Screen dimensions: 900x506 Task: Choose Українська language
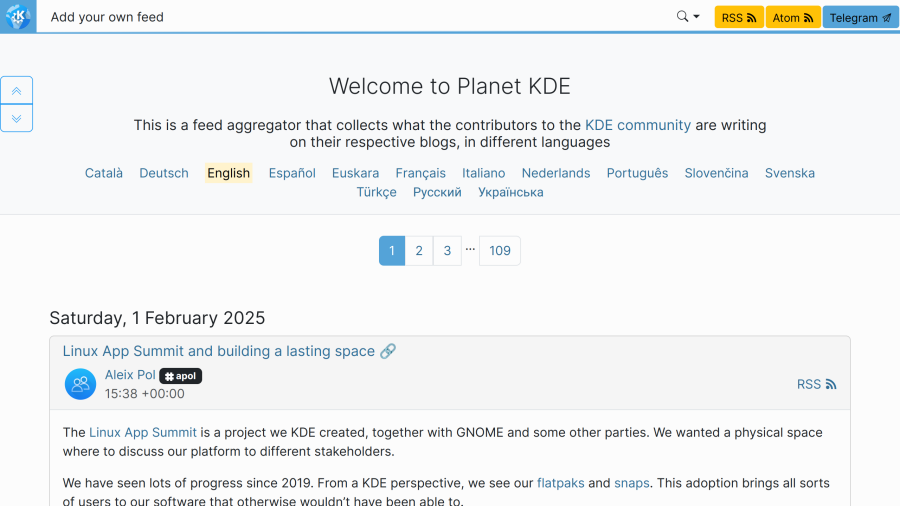pyautogui.click(x=510, y=192)
